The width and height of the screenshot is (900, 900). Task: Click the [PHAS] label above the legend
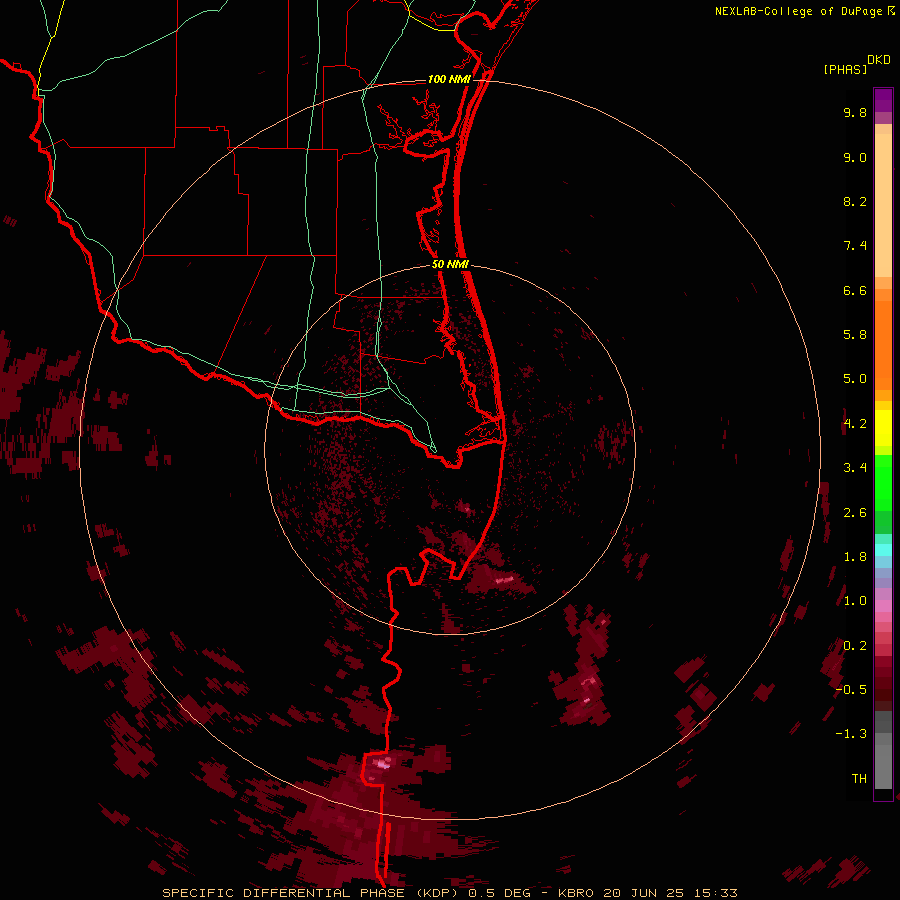(845, 69)
